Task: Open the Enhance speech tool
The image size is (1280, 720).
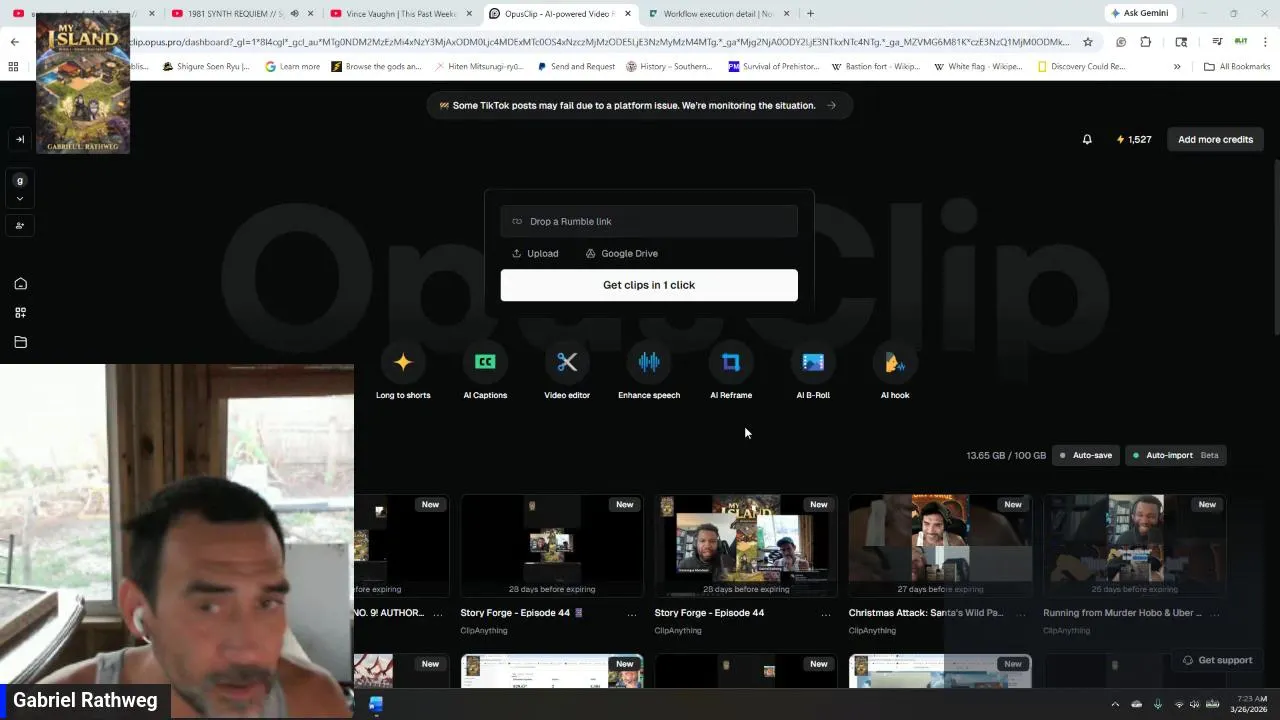Action: (x=649, y=374)
